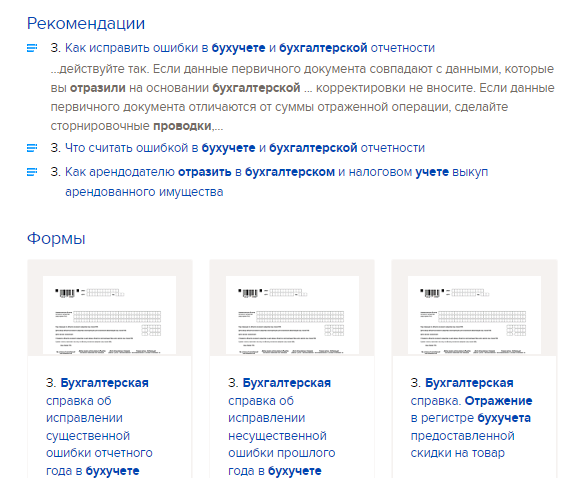Open form about 'существенной ошибки отчетного года'
This screenshot has width=564, height=478.
[x=99, y=427]
